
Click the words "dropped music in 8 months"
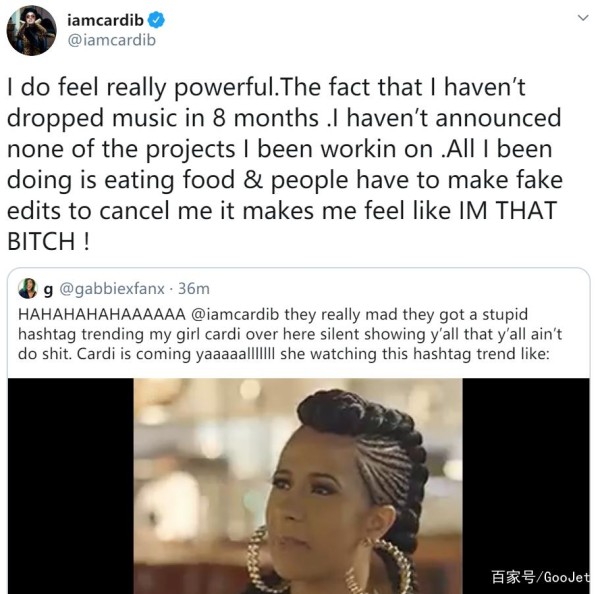pyautogui.click(x=163, y=118)
